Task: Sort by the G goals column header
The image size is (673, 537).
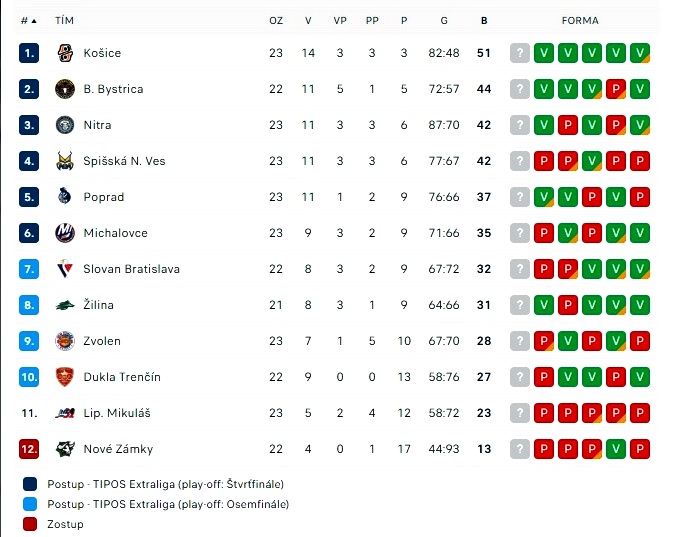Action: click(444, 21)
